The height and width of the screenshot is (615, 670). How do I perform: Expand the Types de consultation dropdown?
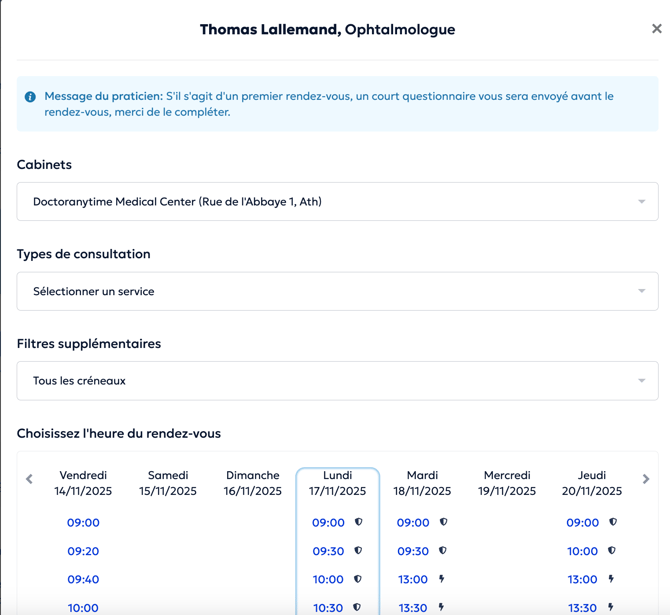point(337,292)
